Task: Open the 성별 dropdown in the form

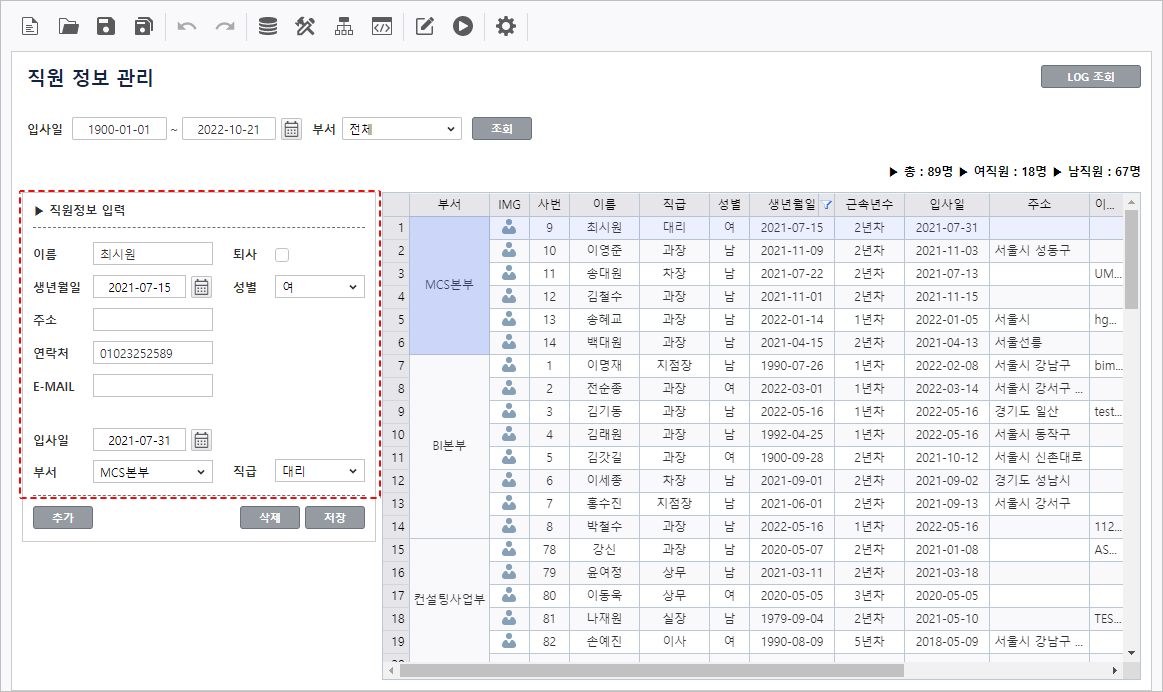Action: click(319, 288)
